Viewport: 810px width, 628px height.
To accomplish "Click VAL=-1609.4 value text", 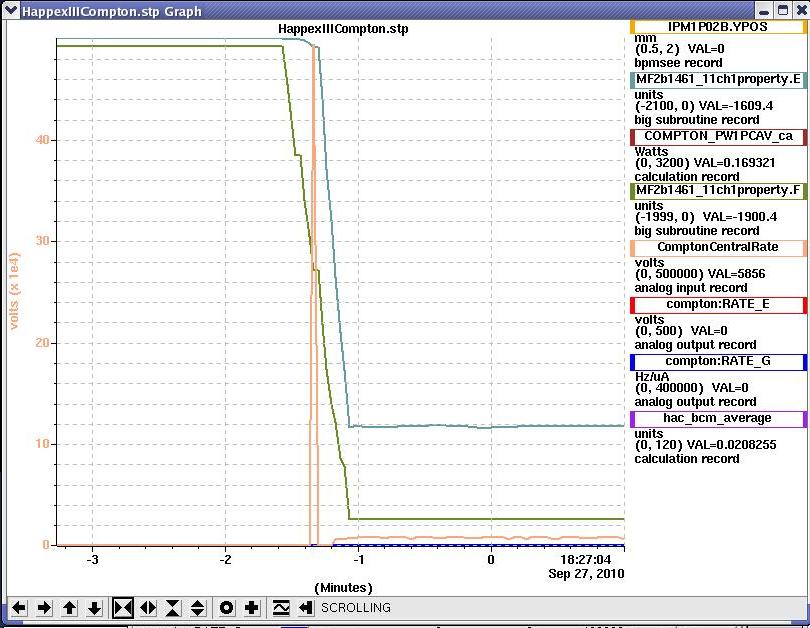I will tap(736, 106).
